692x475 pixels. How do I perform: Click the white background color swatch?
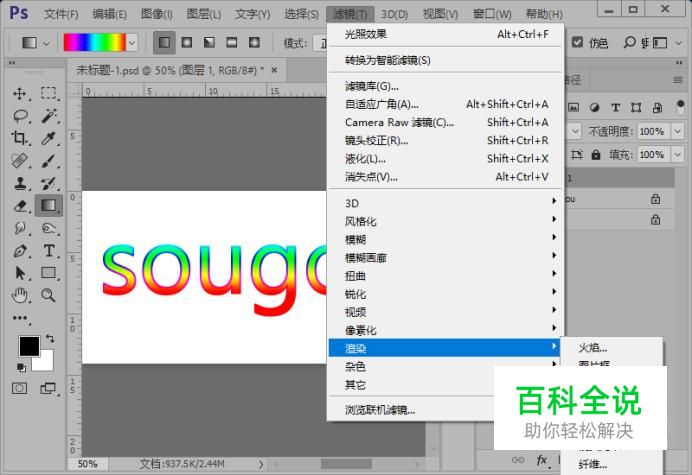(46, 363)
